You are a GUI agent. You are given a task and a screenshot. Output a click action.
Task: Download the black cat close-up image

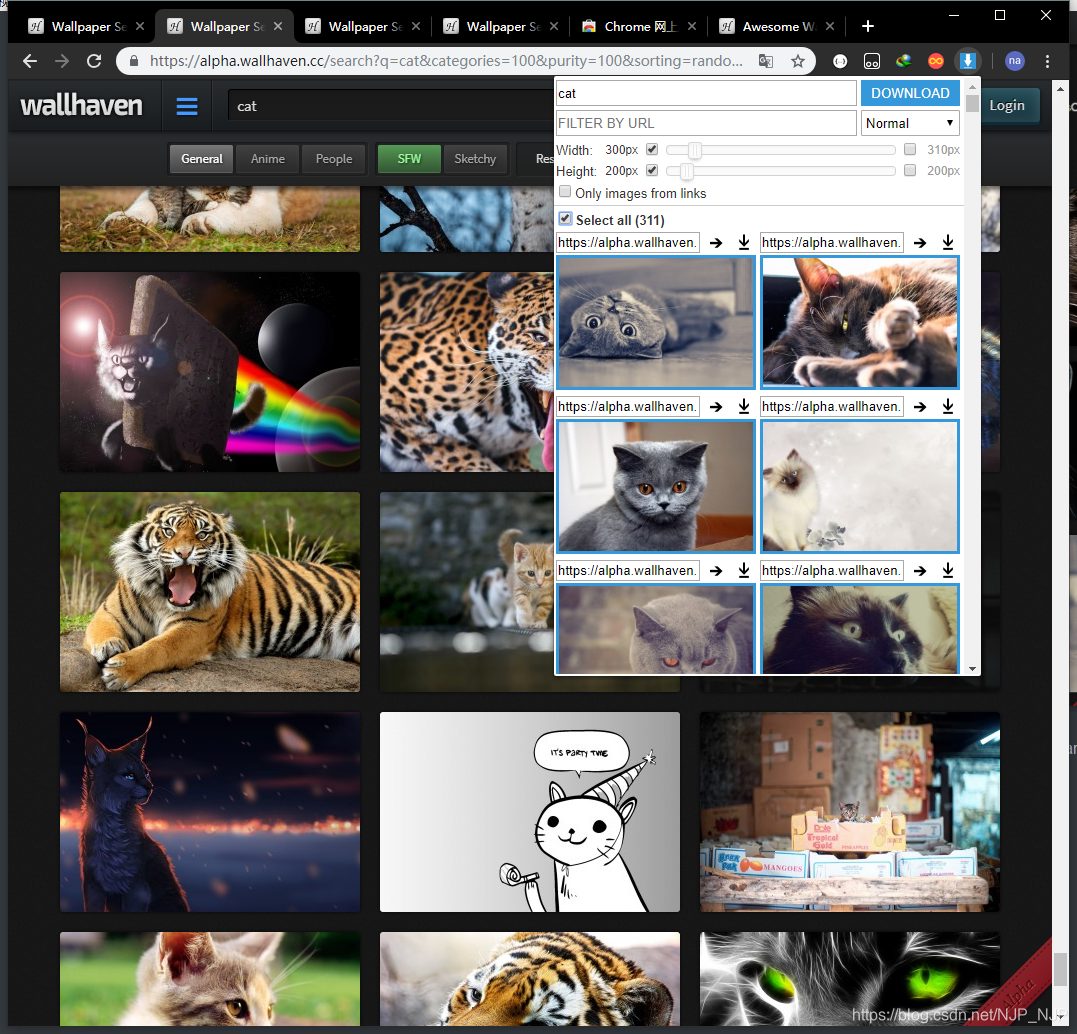click(x=948, y=570)
